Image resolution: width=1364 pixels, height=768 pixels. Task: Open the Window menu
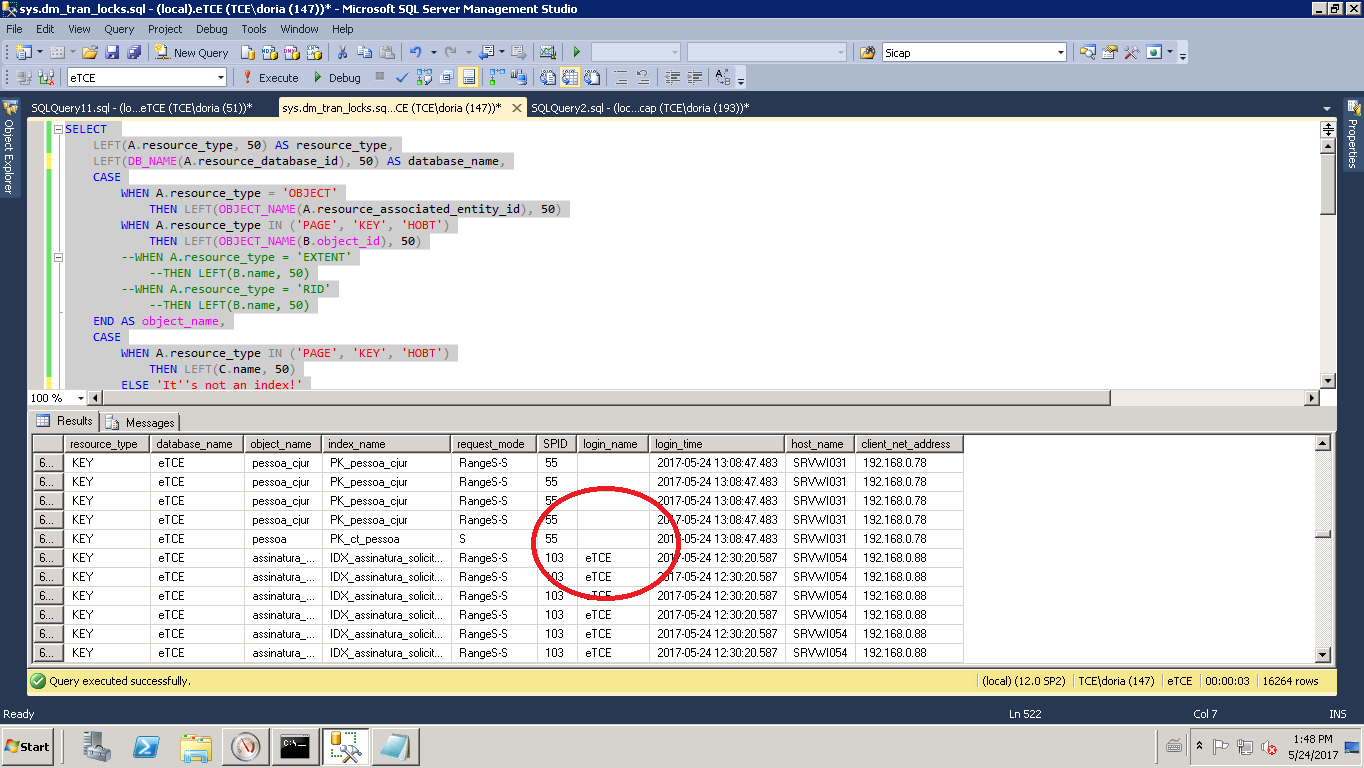tap(299, 29)
